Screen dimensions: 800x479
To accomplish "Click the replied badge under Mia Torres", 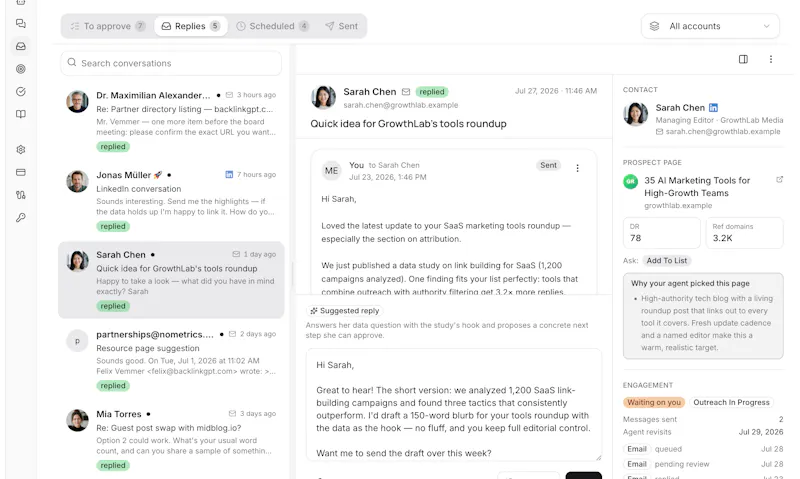I will point(113,465).
